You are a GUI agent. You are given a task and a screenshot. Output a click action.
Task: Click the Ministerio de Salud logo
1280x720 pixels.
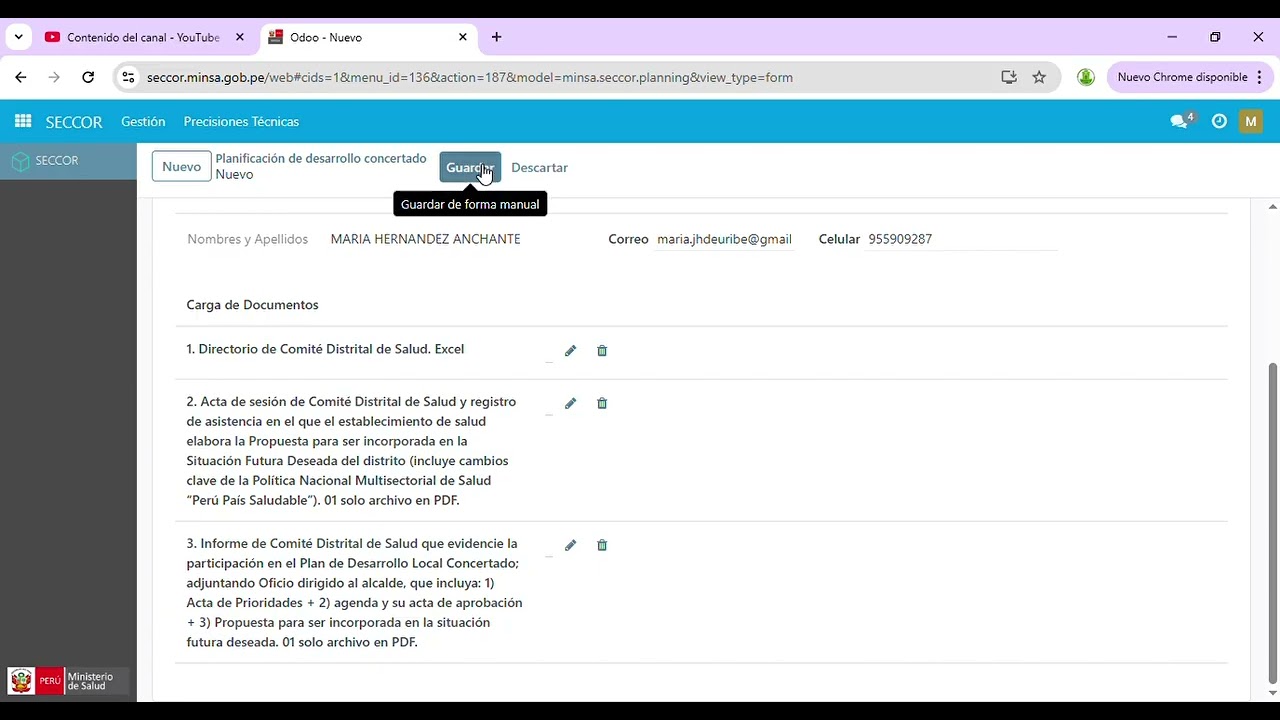click(68, 681)
